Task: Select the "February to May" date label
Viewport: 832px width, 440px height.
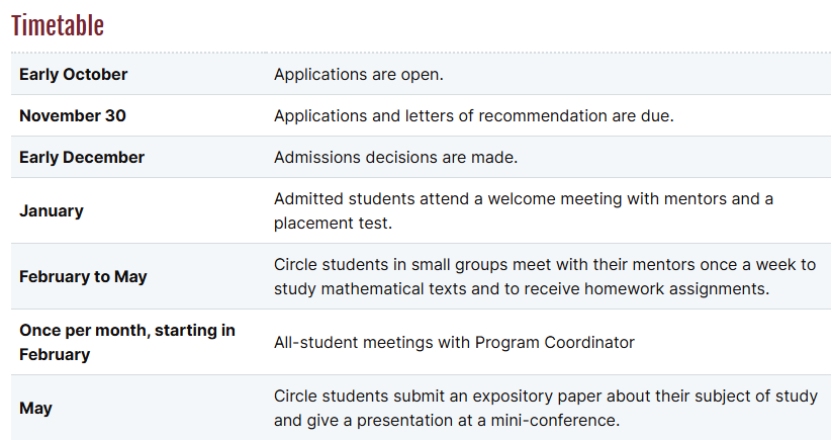Action: point(83,276)
